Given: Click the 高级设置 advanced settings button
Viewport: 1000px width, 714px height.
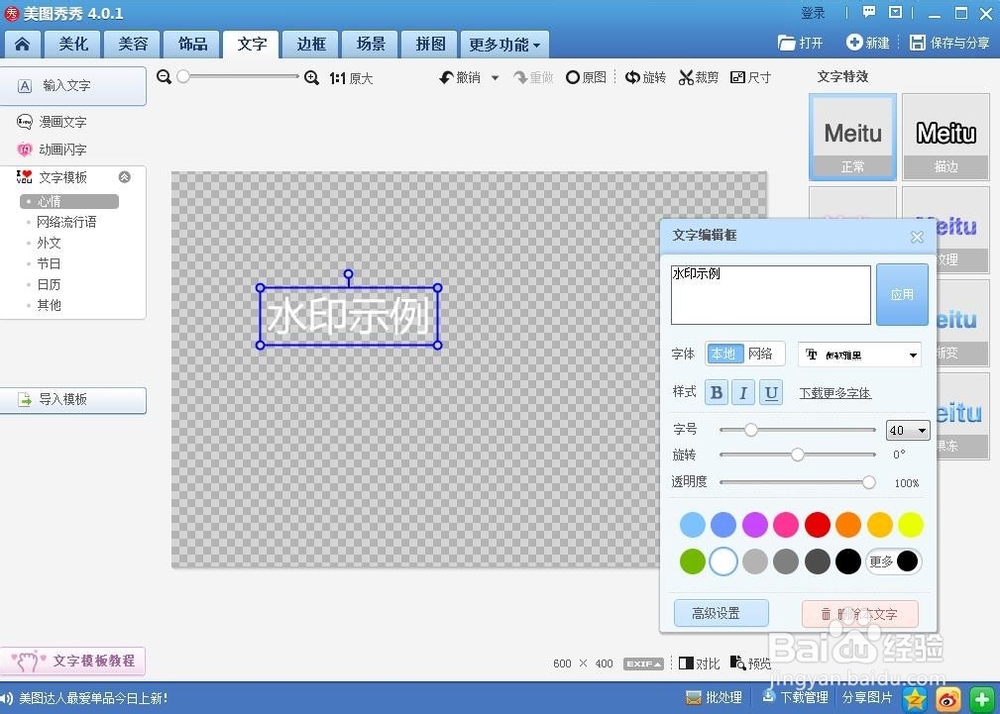Looking at the screenshot, I should click(x=721, y=613).
